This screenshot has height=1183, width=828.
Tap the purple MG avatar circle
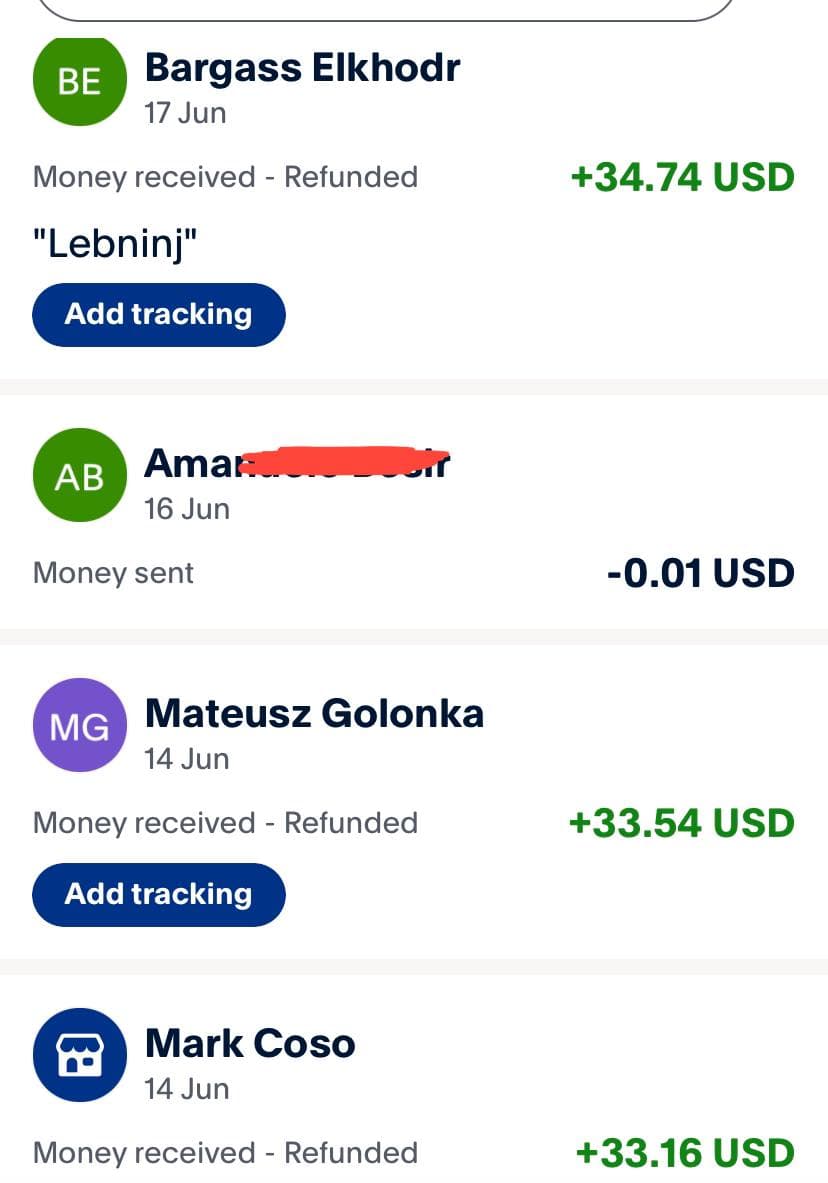(x=79, y=725)
